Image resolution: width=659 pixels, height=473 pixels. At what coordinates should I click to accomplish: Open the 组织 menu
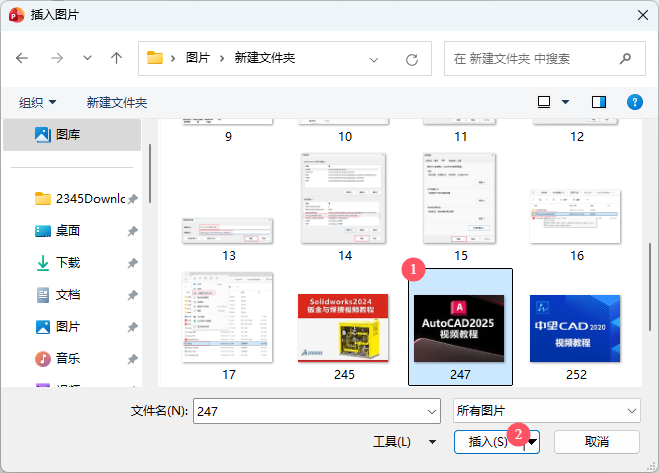tap(37, 102)
